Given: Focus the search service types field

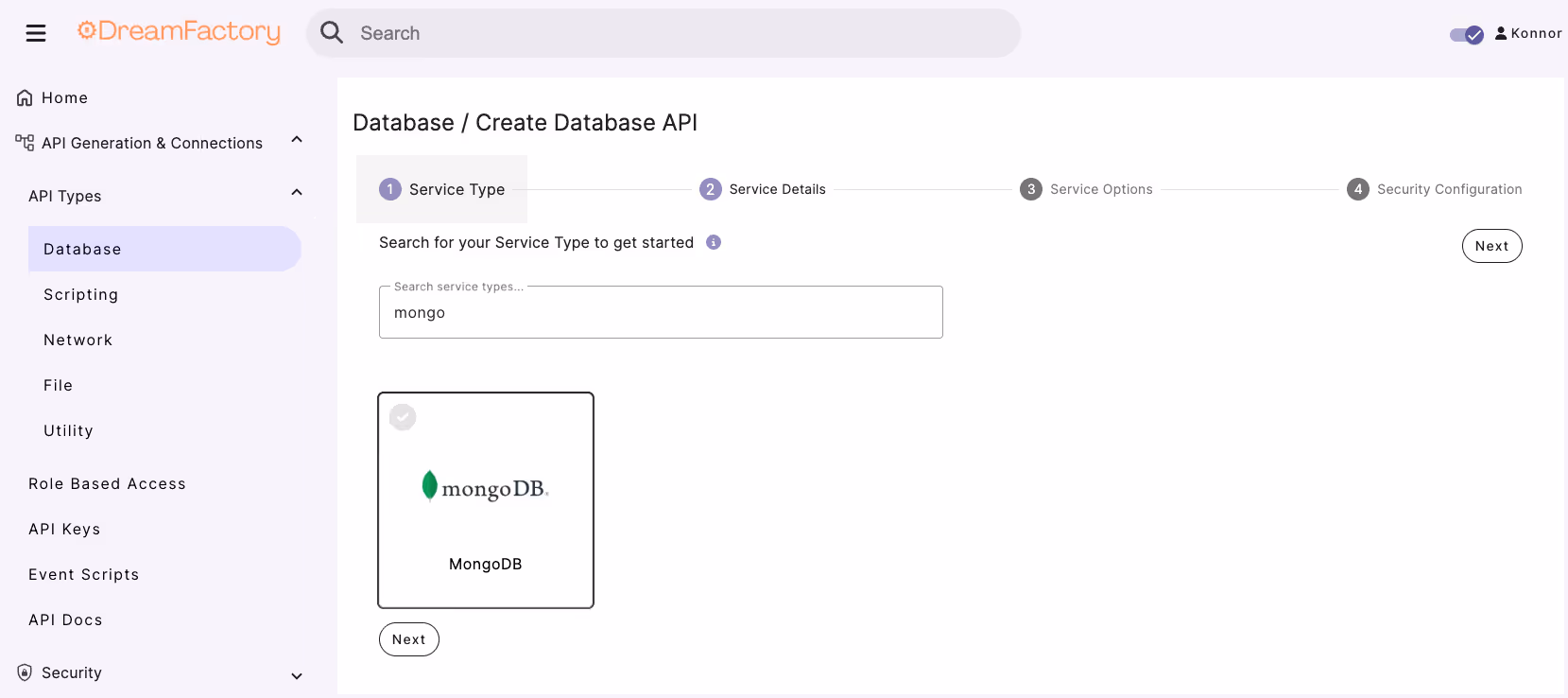Looking at the screenshot, I should (x=661, y=312).
